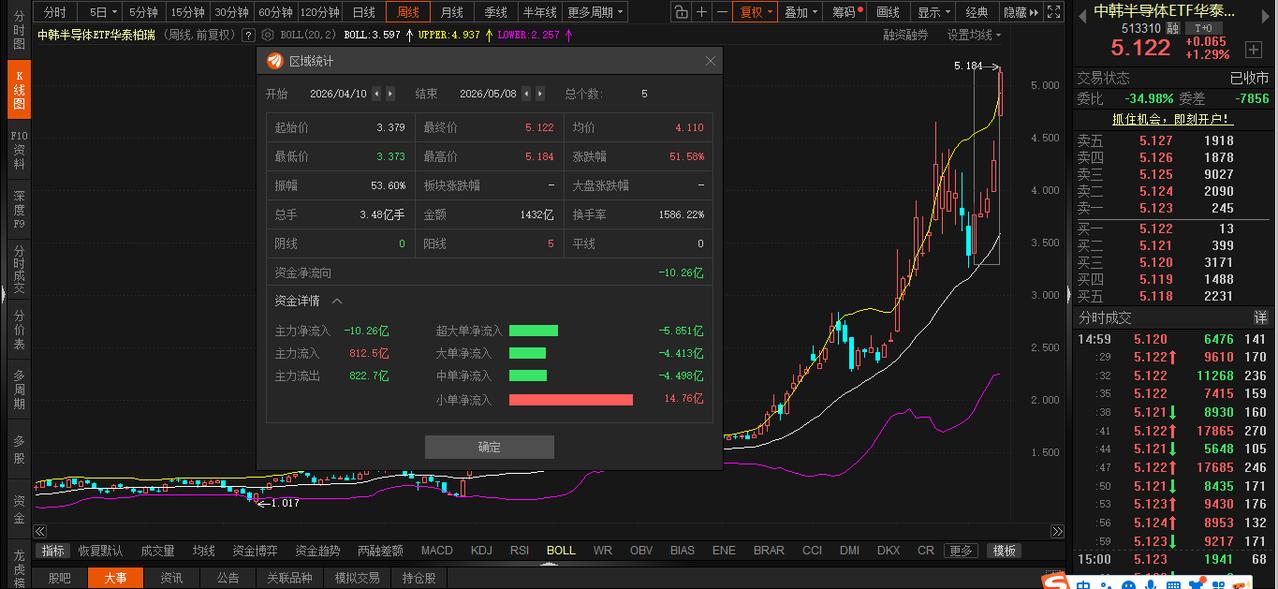Open 显示 display dropdown
This screenshot has width=1278, height=589.
coord(934,12)
